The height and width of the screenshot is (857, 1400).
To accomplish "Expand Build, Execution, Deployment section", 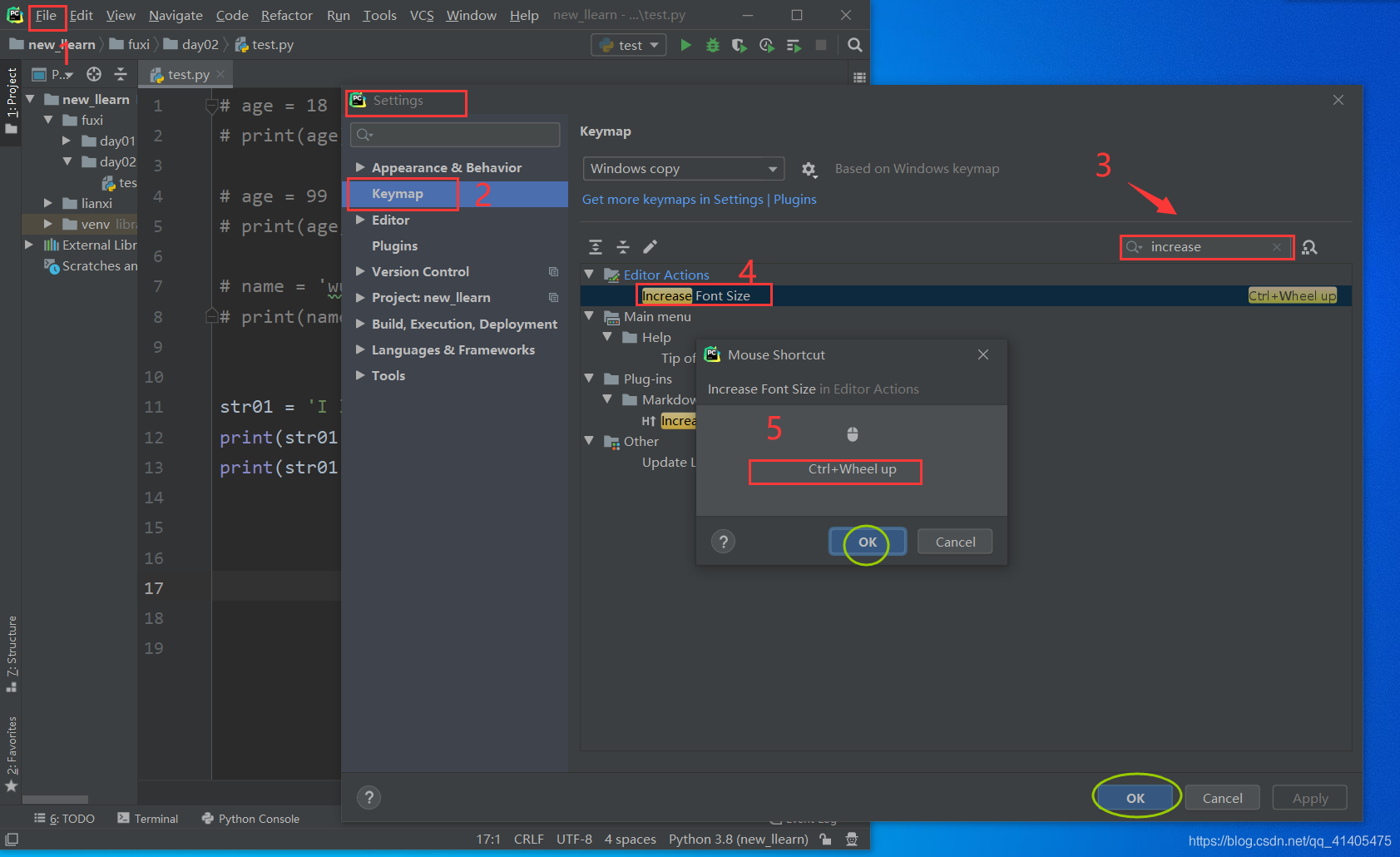I will 360,324.
